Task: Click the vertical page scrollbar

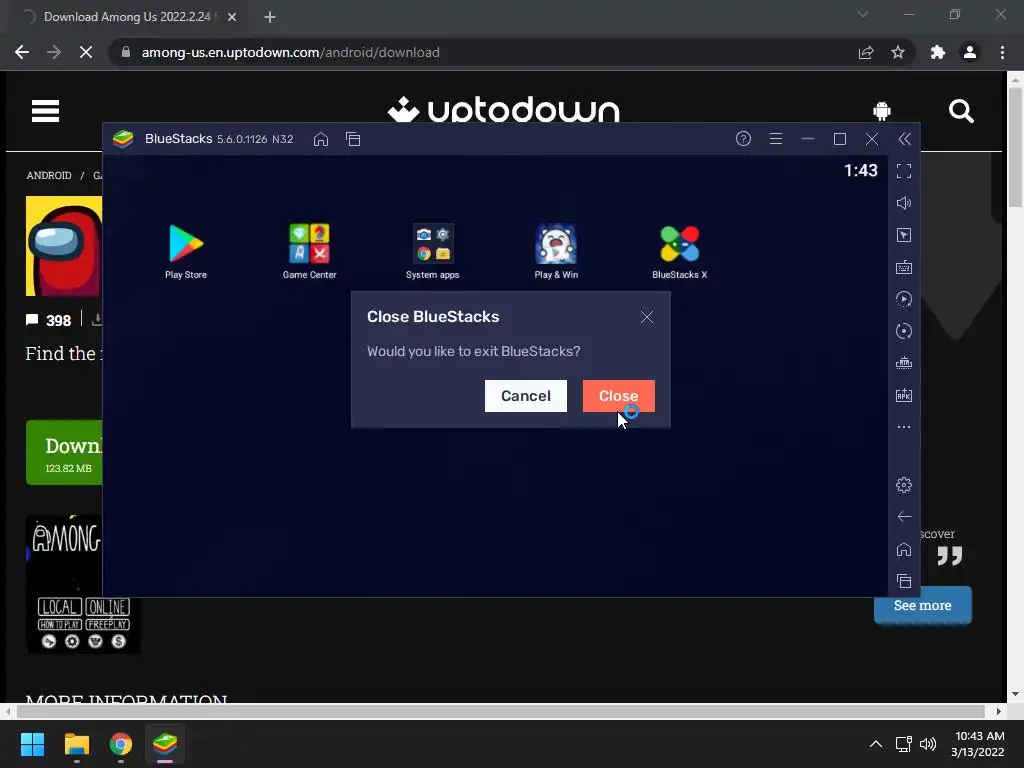Action: (x=1016, y=148)
